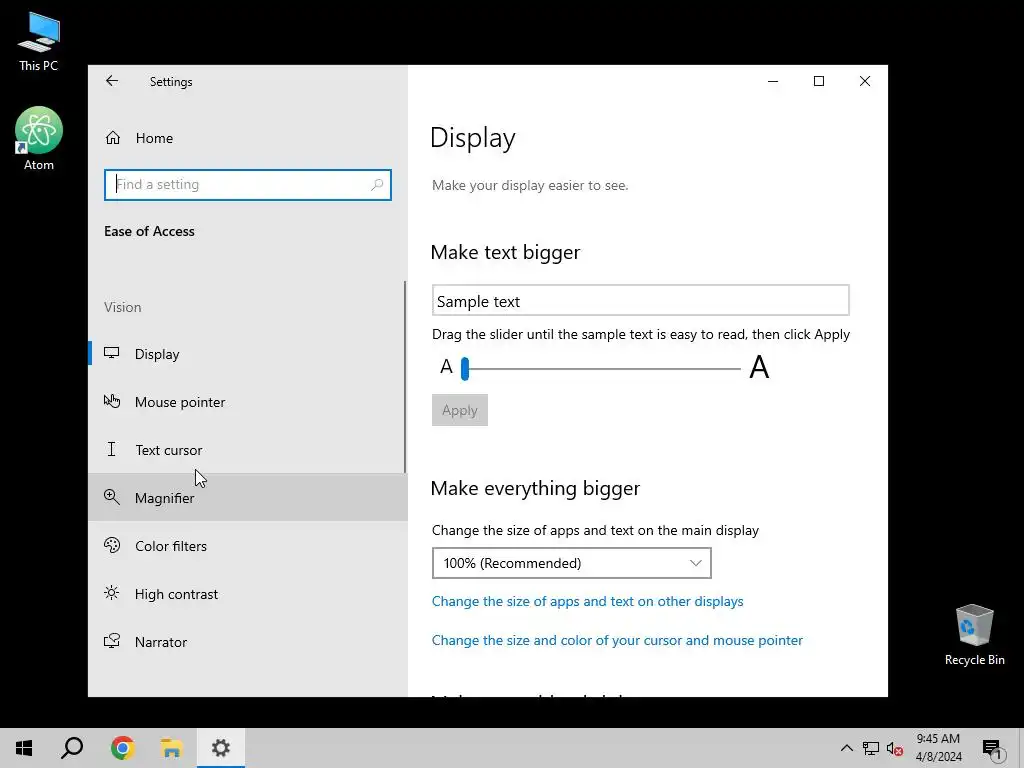The height and width of the screenshot is (768, 1024).
Task: Close the Settings window
Action: coord(865,81)
